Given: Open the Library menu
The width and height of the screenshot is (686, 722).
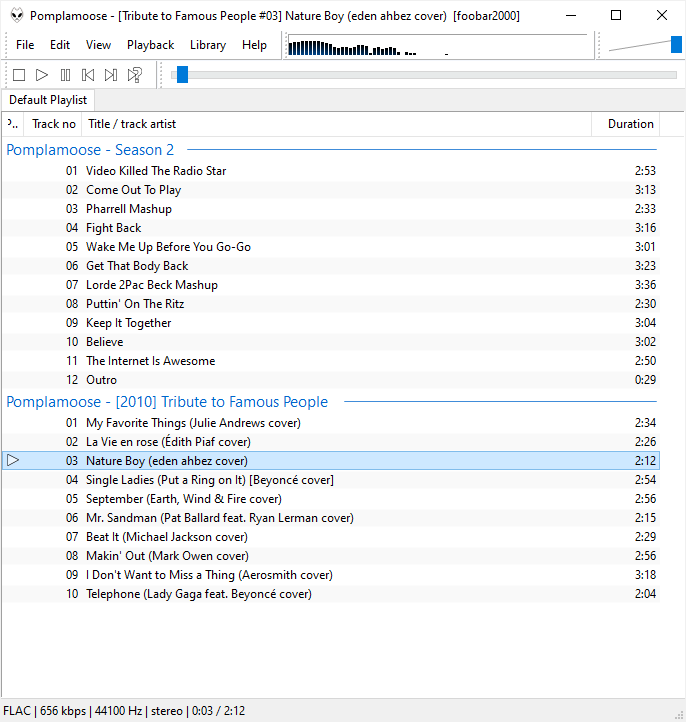Looking at the screenshot, I should point(208,45).
